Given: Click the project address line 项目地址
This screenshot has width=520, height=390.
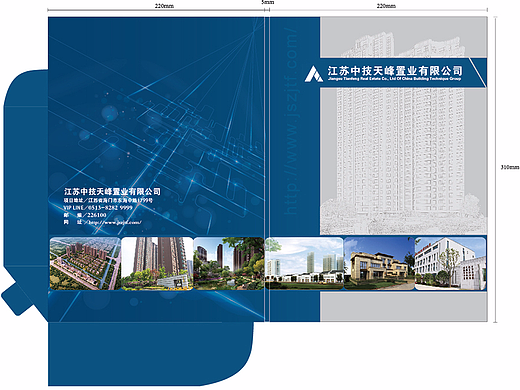Looking at the screenshot, I should [x=108, y=201].
